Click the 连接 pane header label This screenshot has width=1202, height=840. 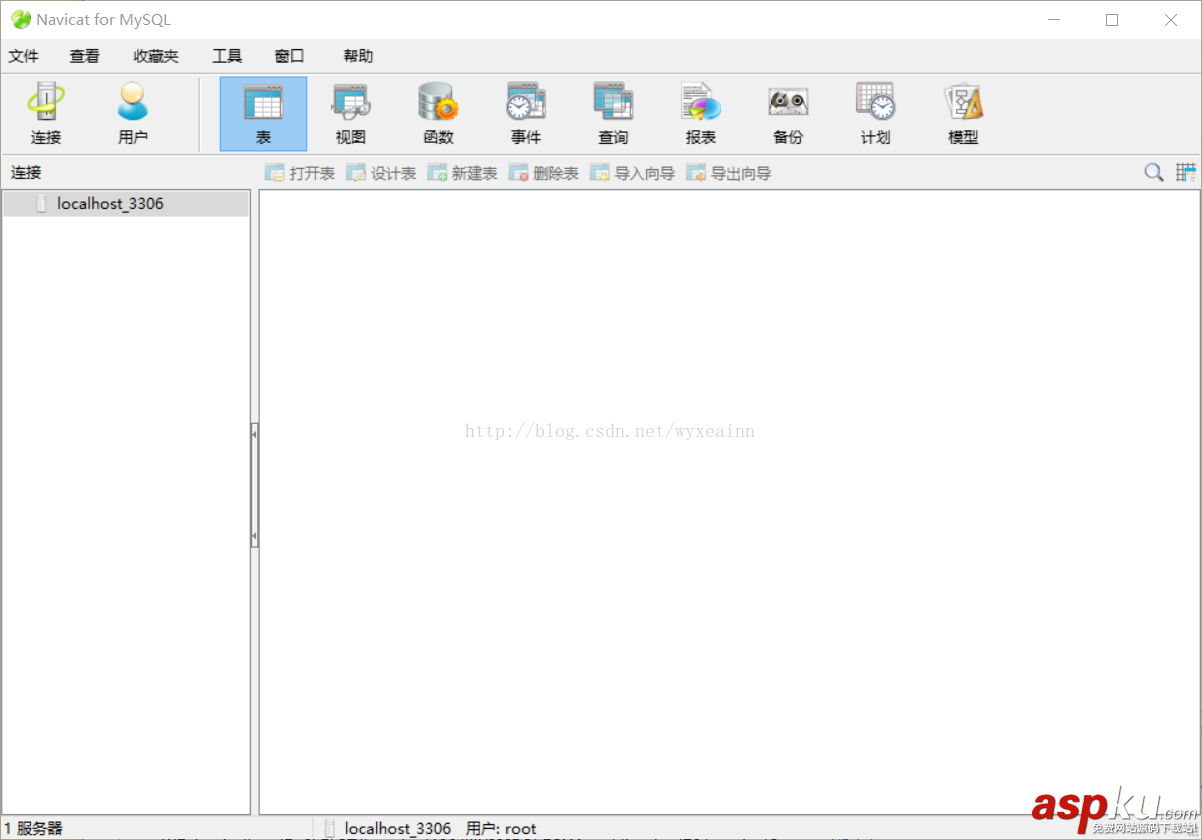point(26,173)
